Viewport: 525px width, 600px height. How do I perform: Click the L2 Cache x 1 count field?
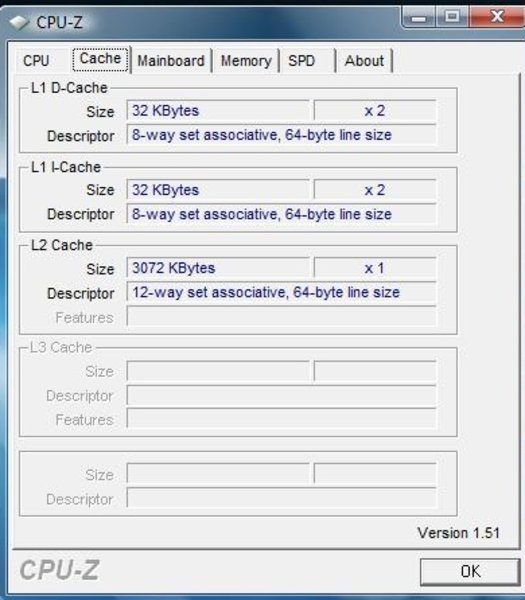375,268
